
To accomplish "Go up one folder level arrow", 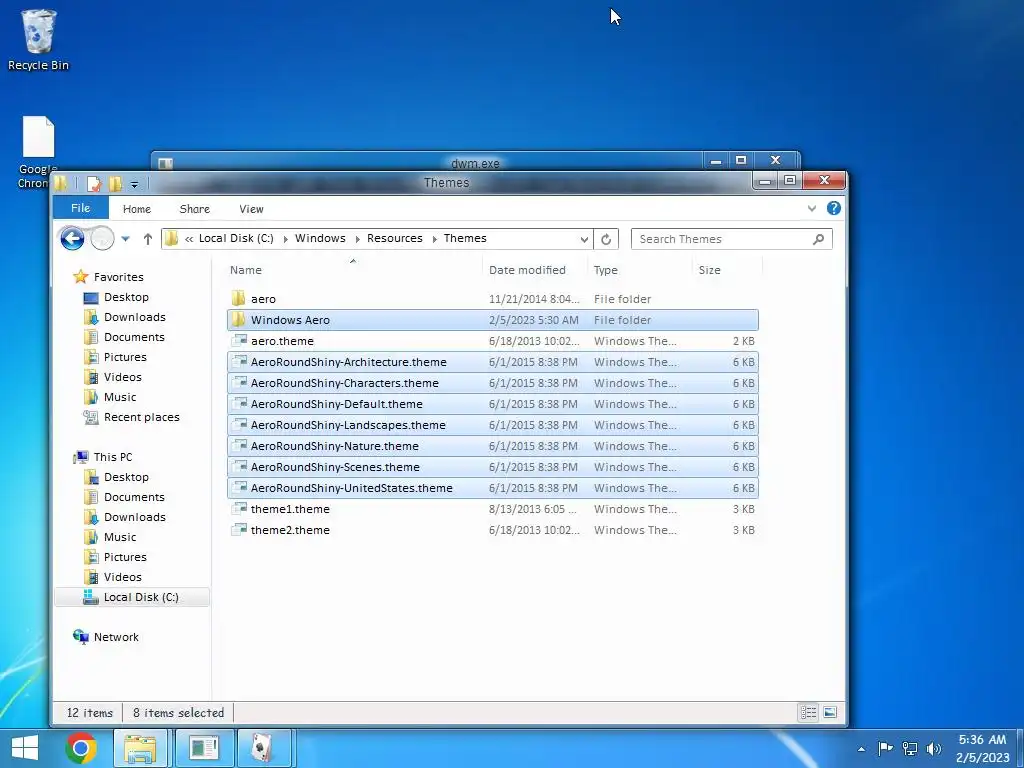I will pos(148,239).
